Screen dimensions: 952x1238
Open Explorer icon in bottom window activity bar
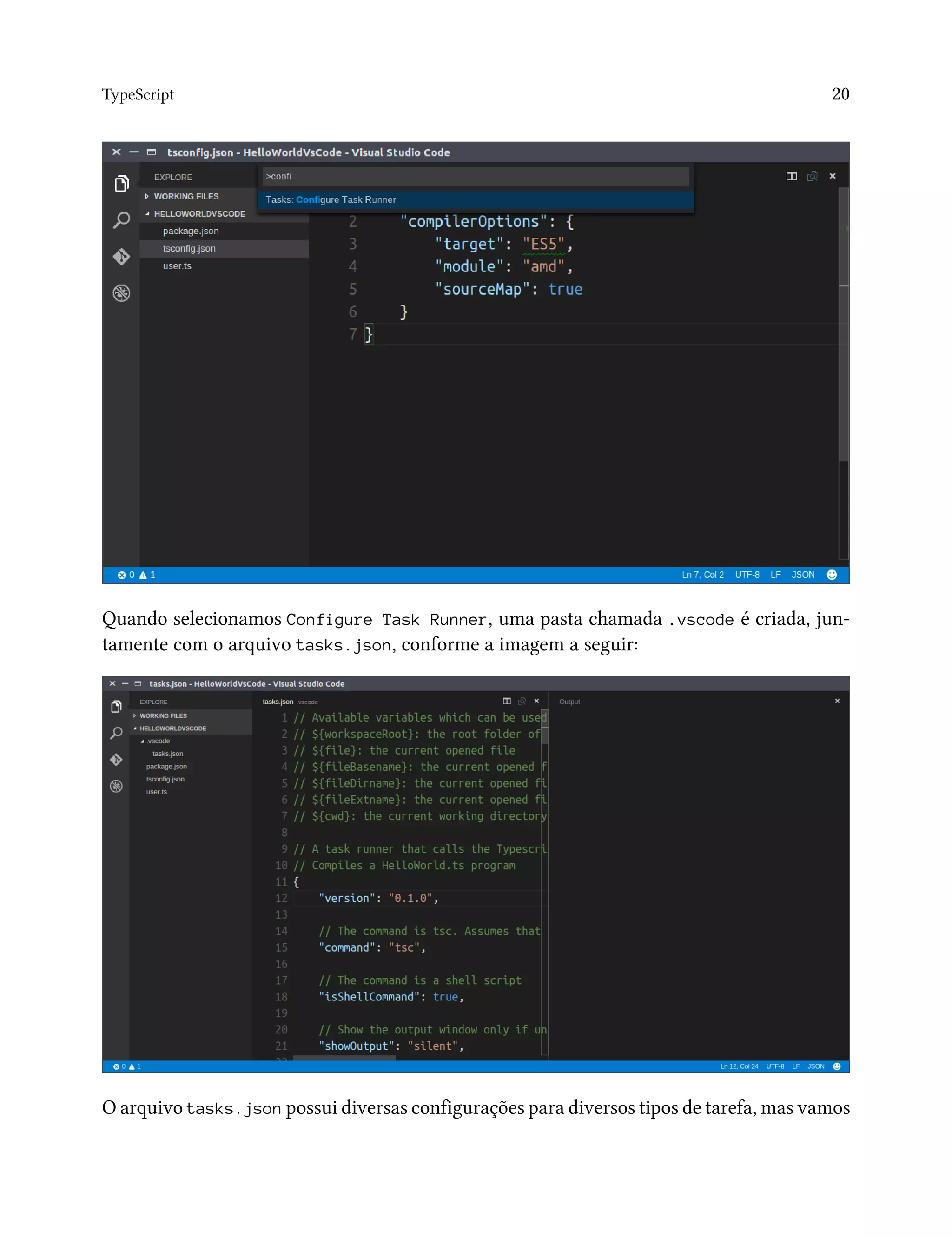coord(116,706)
